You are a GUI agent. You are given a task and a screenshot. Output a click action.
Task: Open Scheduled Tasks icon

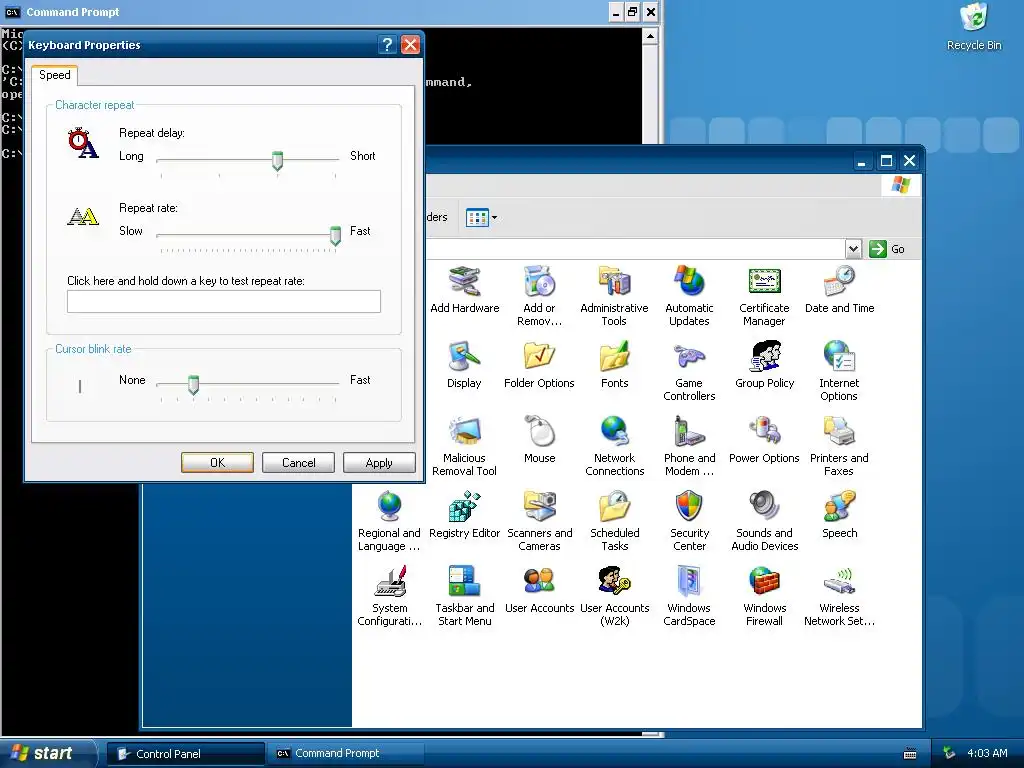pos(615,507)
